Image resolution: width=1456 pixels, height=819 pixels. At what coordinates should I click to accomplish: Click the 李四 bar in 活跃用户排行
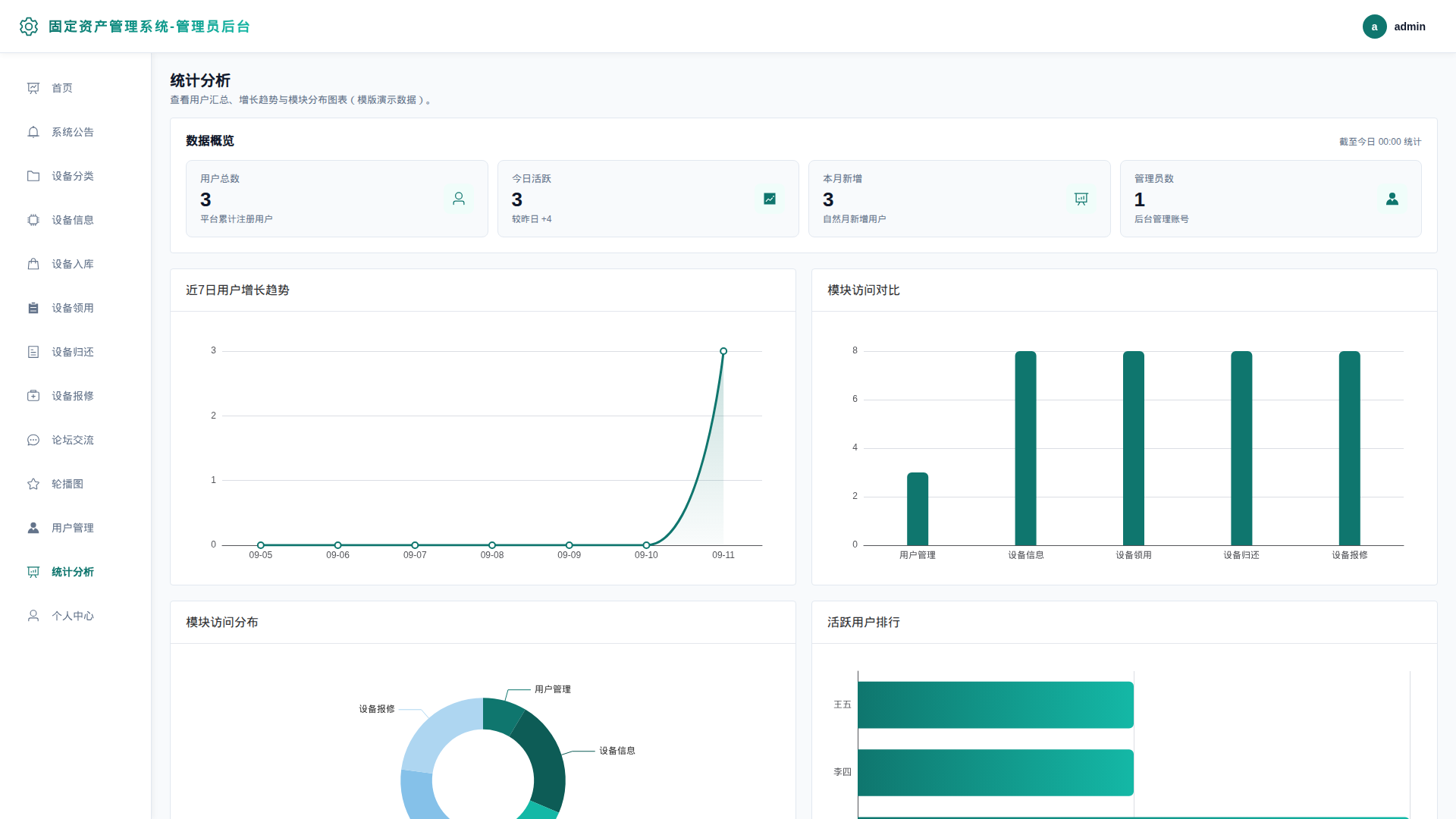click(x=996, y=772)
